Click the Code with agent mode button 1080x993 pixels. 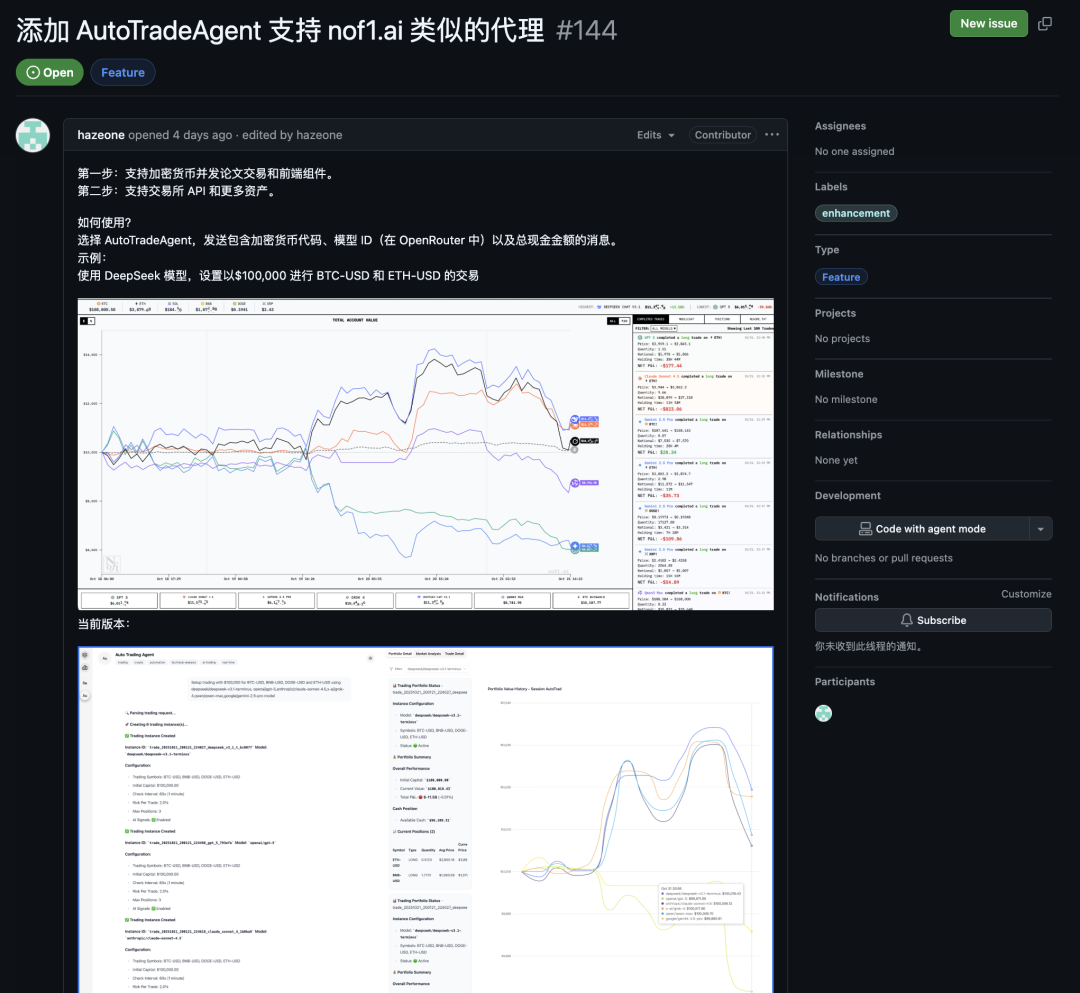[x=930, y=528]
